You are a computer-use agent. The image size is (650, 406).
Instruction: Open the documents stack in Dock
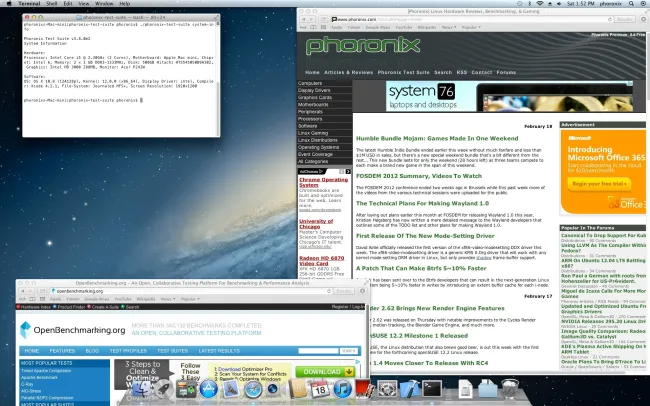click(x=465, y=389)
